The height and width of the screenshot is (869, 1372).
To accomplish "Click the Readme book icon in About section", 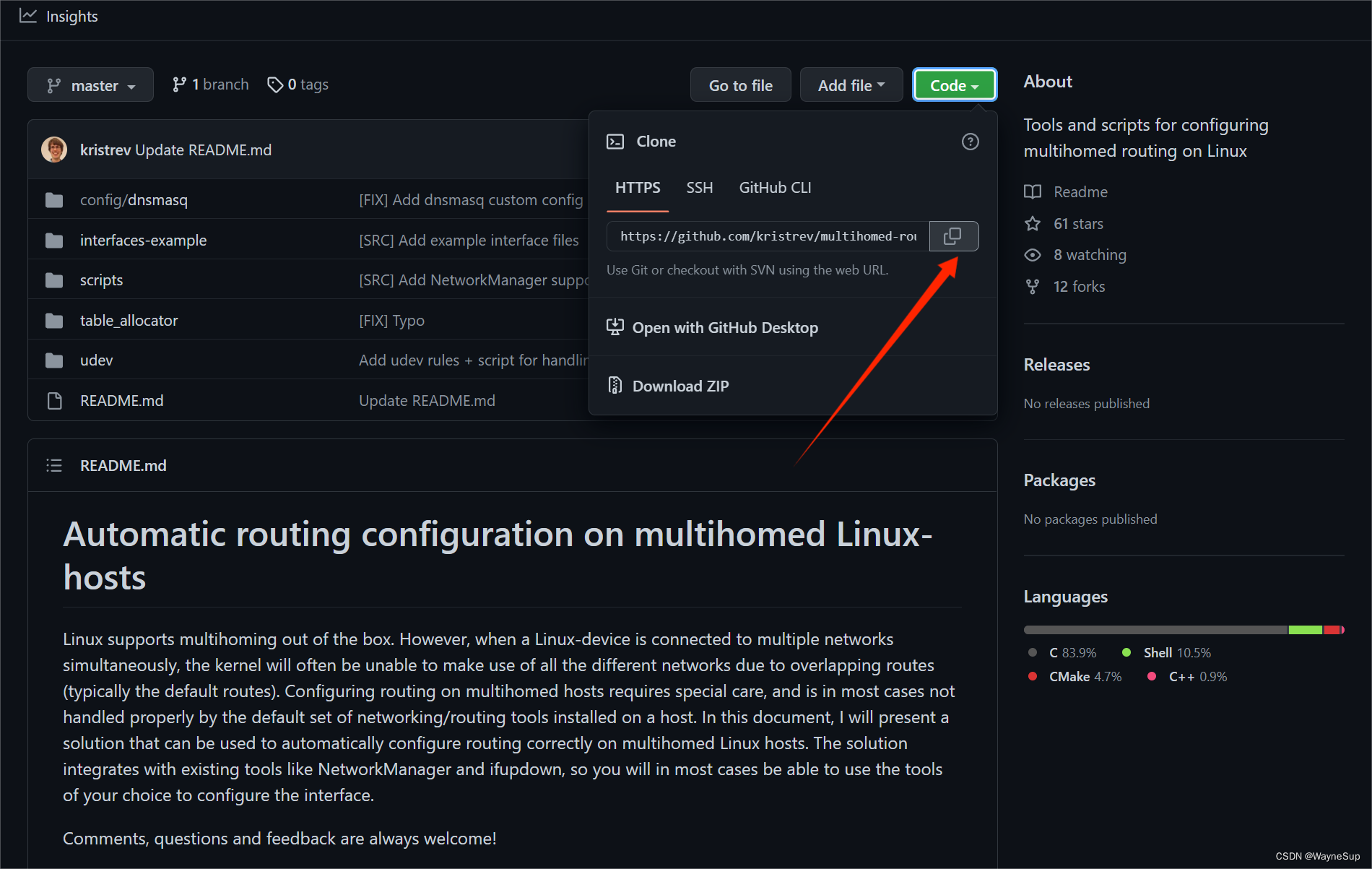I will tap(1033, 191).
